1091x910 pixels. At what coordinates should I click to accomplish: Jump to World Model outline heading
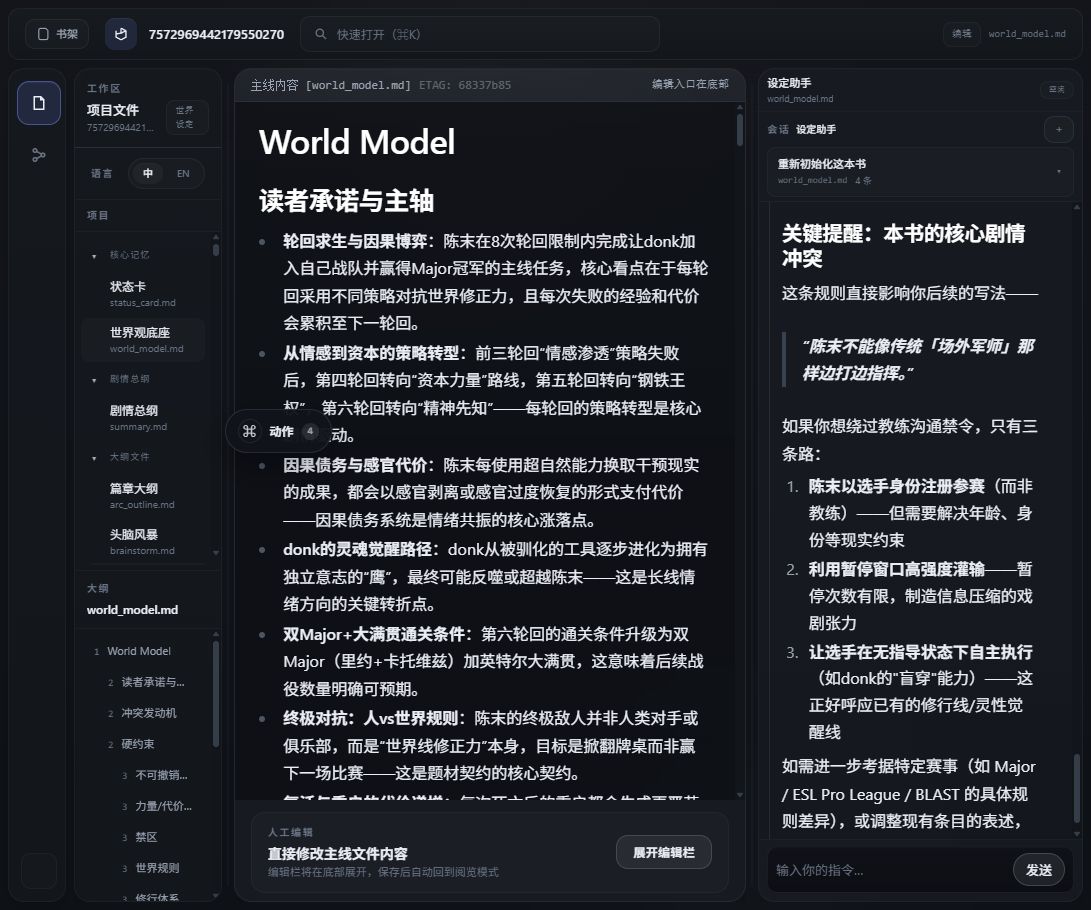139,651
